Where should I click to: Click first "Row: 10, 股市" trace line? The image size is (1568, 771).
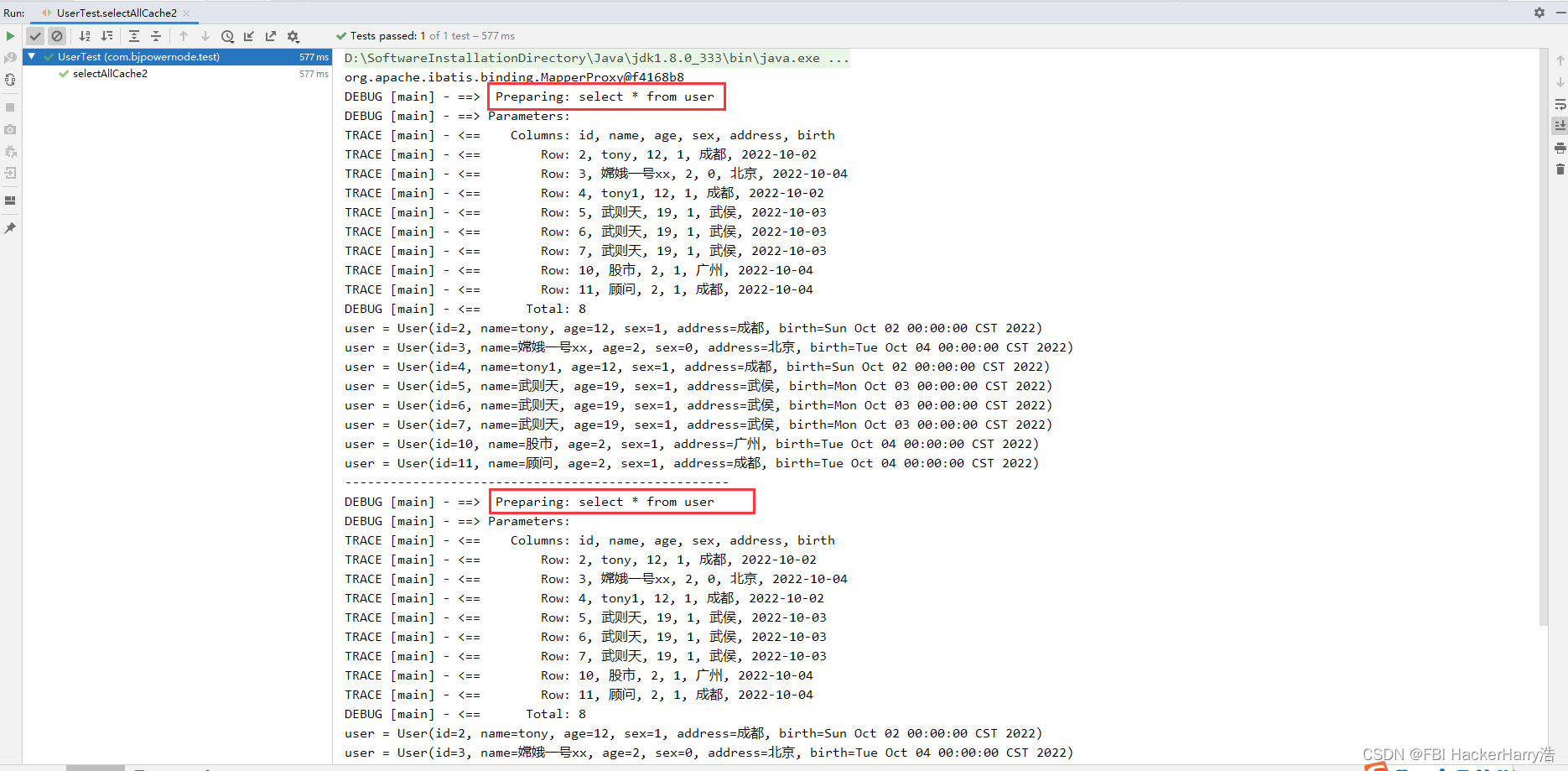pyautogui.click(x=579, y=270)
